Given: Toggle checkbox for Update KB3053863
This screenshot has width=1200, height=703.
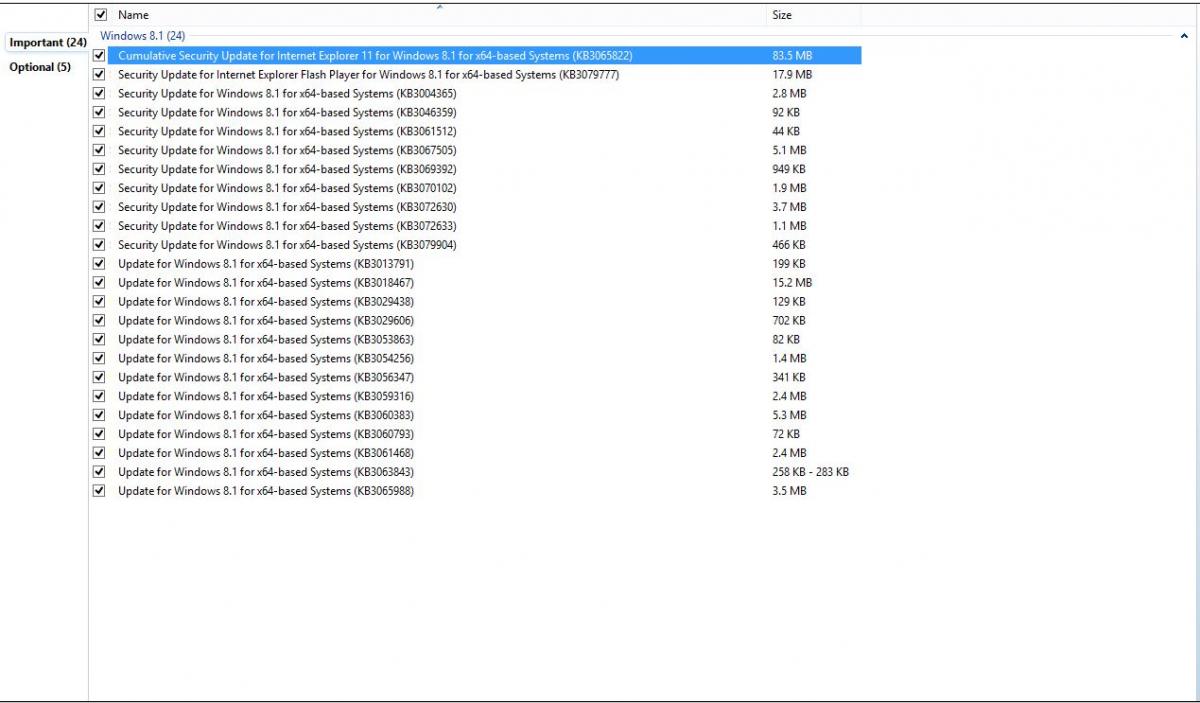Looking at the screenshot, I should (x=99, y=340).
